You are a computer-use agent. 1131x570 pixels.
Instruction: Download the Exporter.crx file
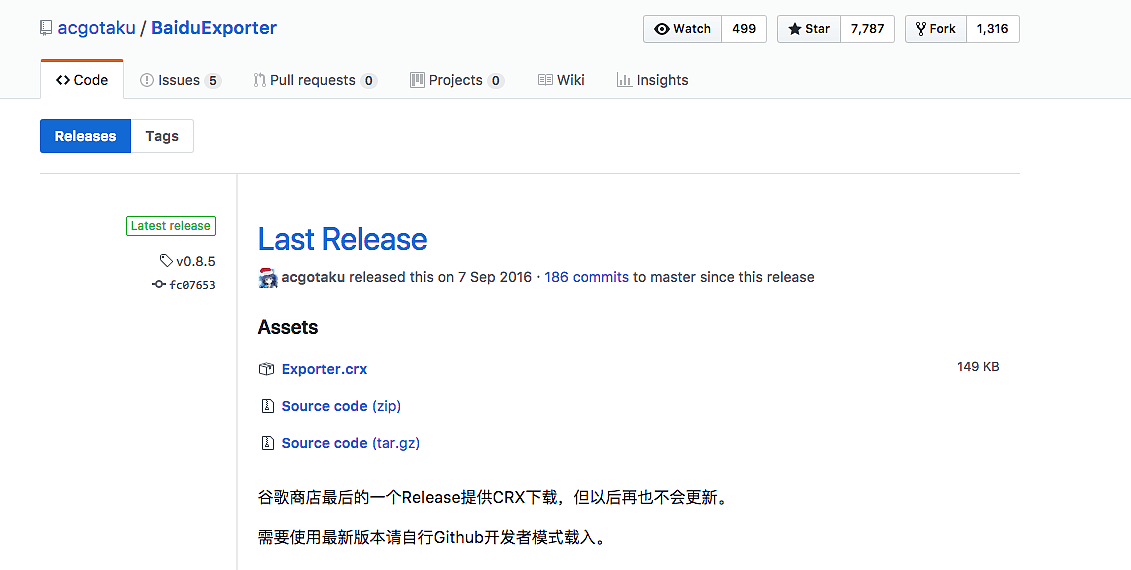[x=324, y=369]
